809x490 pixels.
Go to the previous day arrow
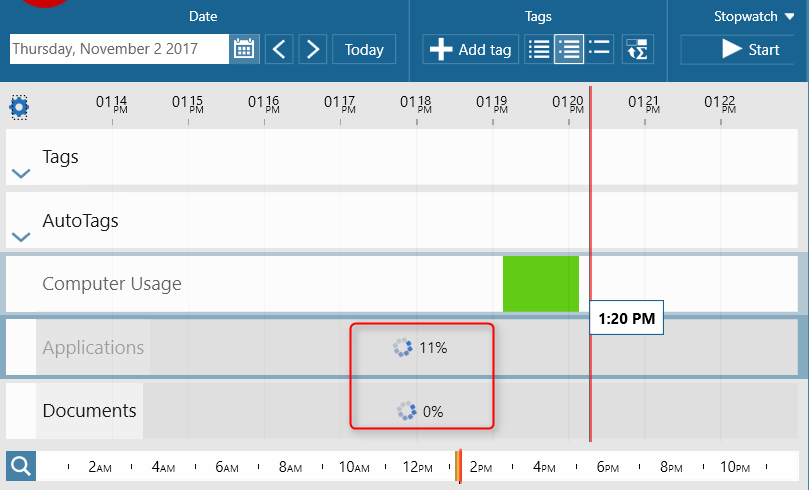pyautogui.click(x=280, y=49)
